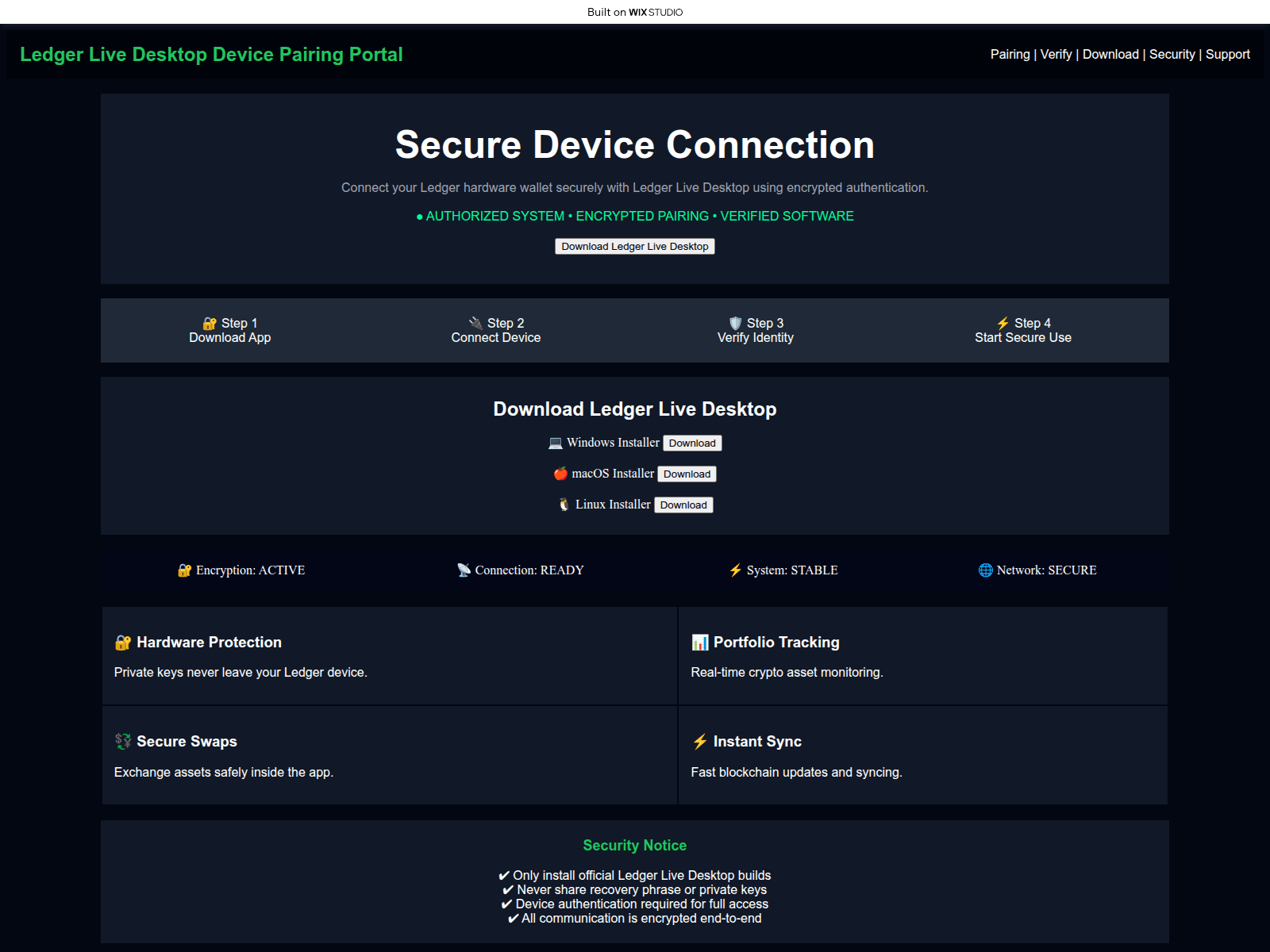Go to the Download nav link
The width and height of the screenshot is (1270, 952).
click(1110, 54)
